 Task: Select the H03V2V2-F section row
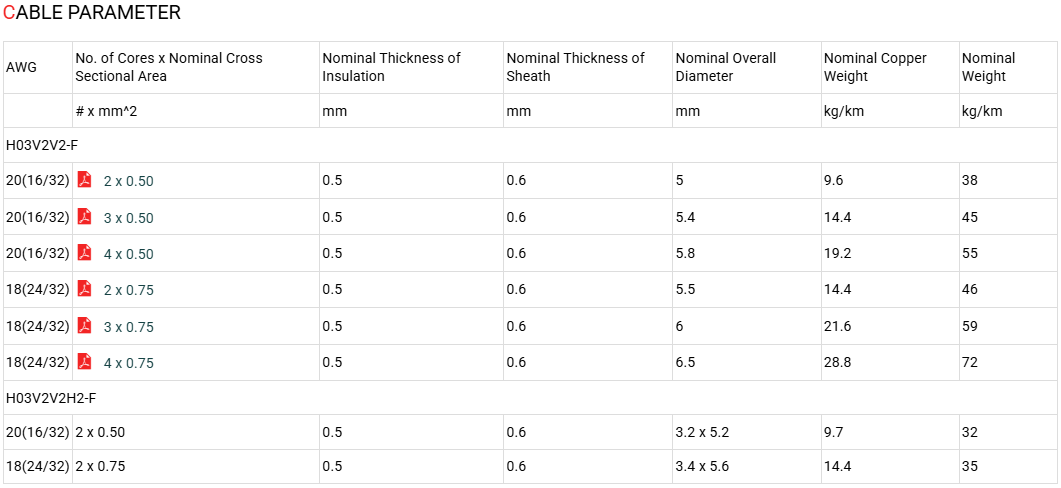point(530,145)
